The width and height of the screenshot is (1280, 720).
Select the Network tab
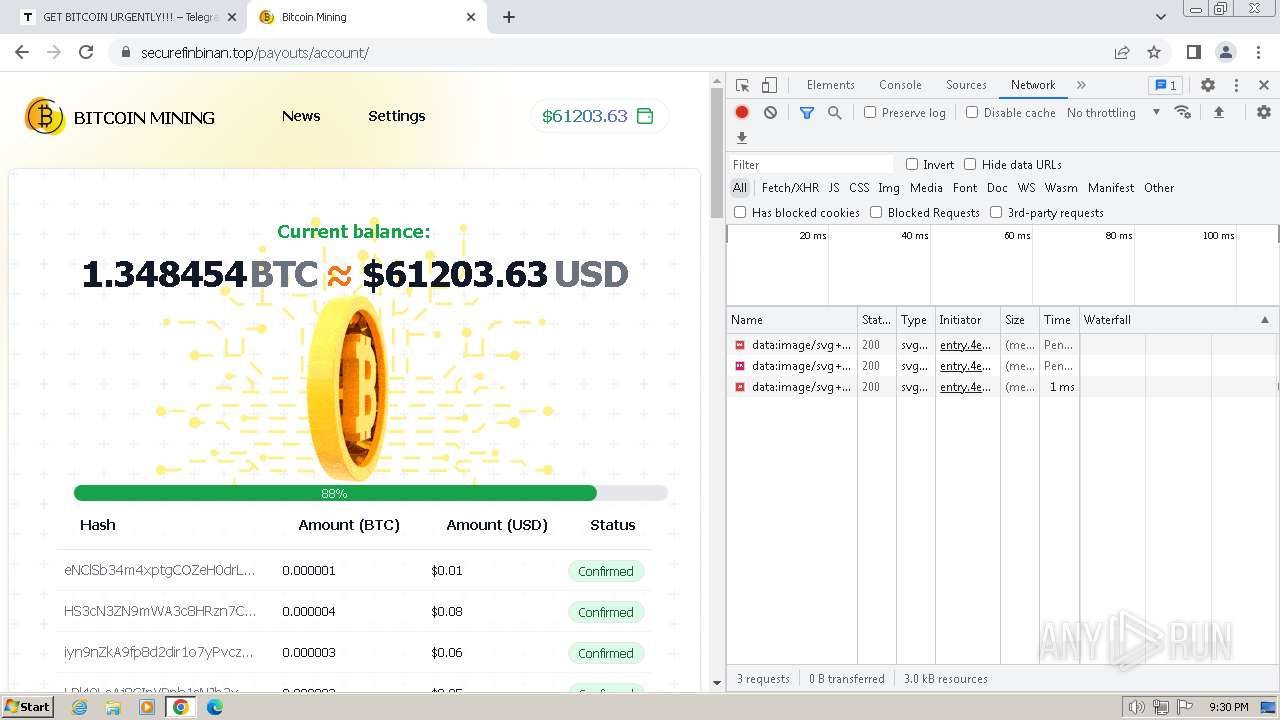coord(1033,85)
